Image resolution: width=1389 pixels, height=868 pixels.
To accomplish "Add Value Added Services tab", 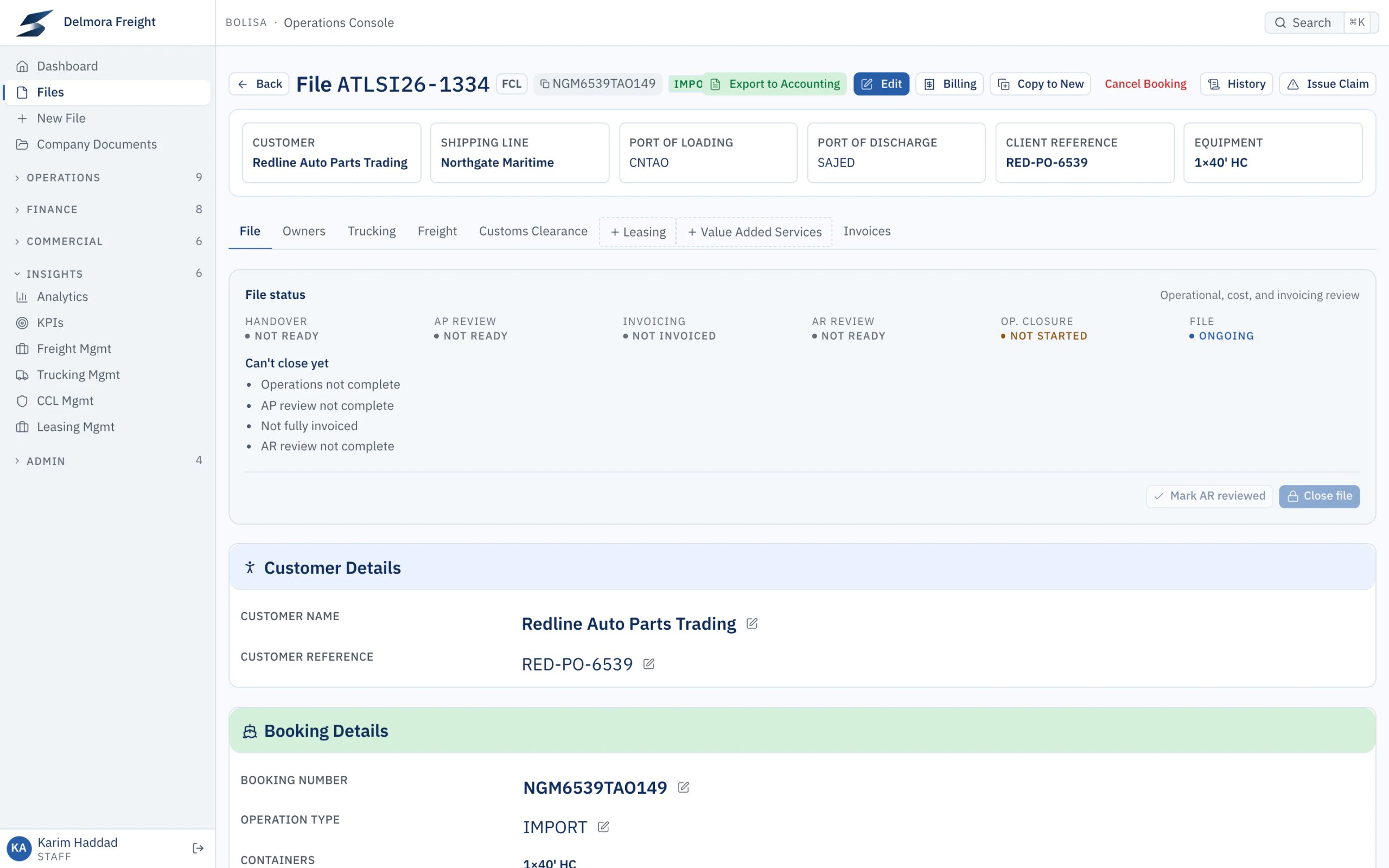I will [x=754, y=232].
